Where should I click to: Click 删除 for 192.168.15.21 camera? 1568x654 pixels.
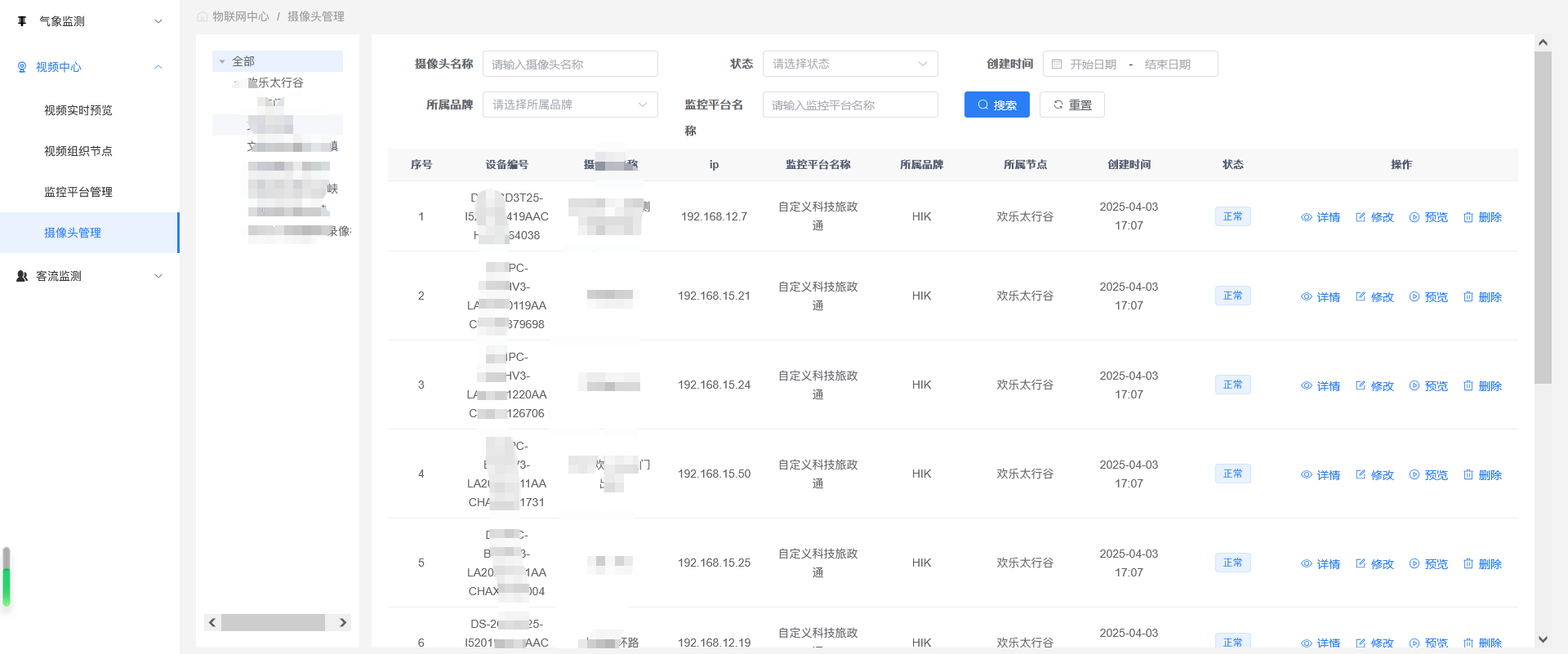click(1482, 297)
